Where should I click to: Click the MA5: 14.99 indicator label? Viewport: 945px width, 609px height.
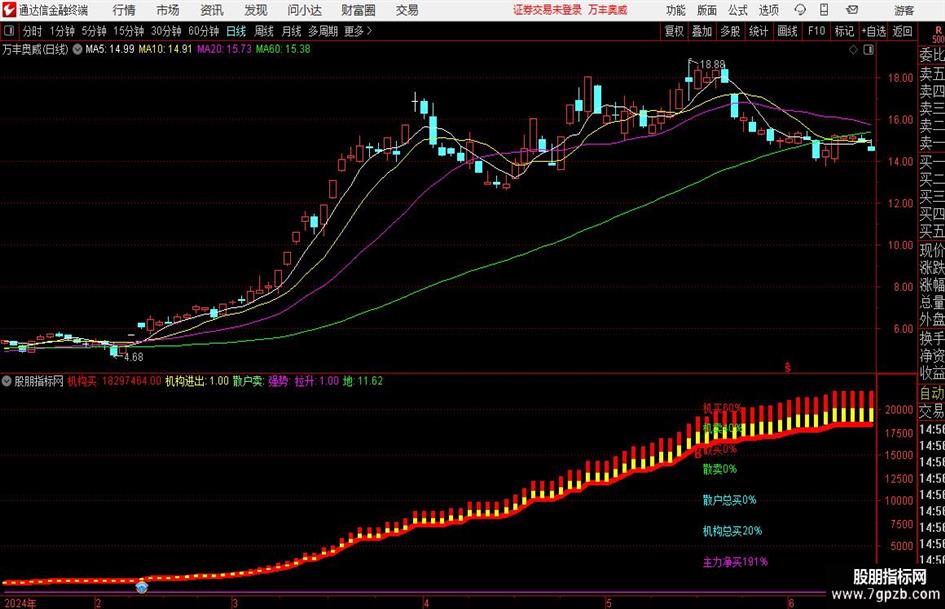click(110, 49)
